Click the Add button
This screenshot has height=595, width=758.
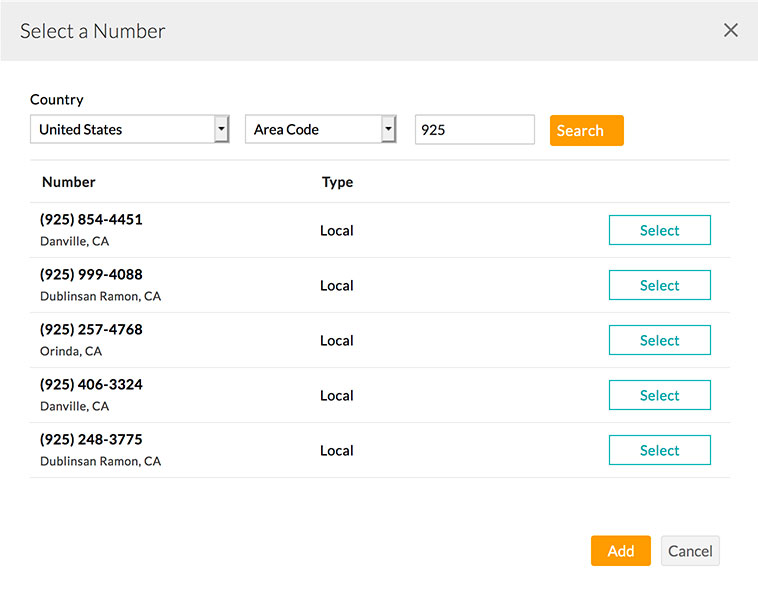[621, 551]
